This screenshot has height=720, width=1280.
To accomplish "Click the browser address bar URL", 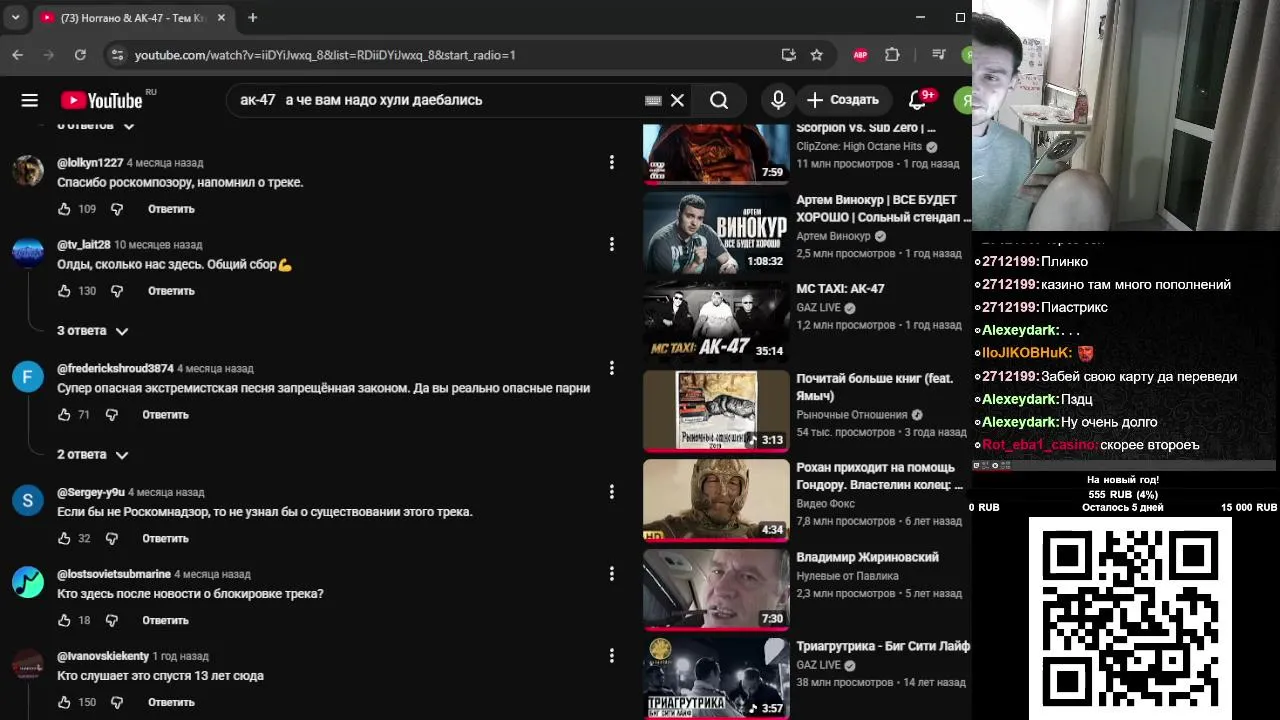I will pyautogui.click(x=325, y=55).
